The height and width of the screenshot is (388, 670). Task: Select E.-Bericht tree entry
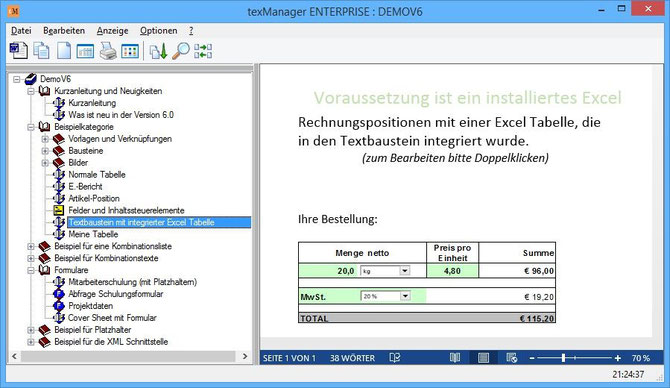point(85,187)
